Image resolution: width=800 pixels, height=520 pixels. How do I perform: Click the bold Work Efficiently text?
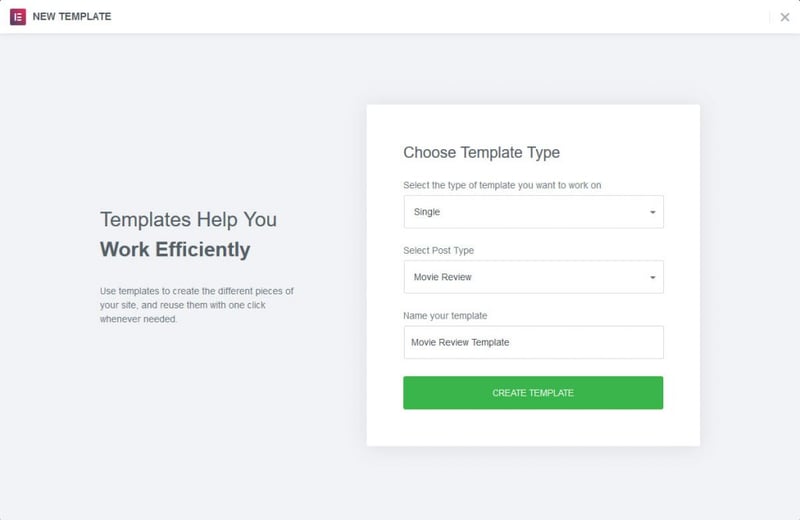(175, 249)
